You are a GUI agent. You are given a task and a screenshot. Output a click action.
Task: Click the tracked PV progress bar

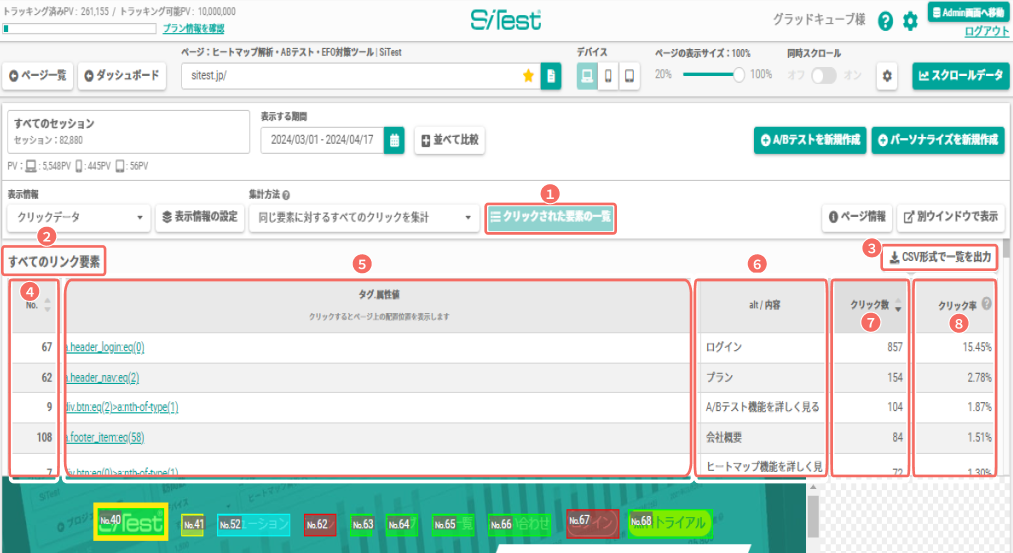point(79,28)
